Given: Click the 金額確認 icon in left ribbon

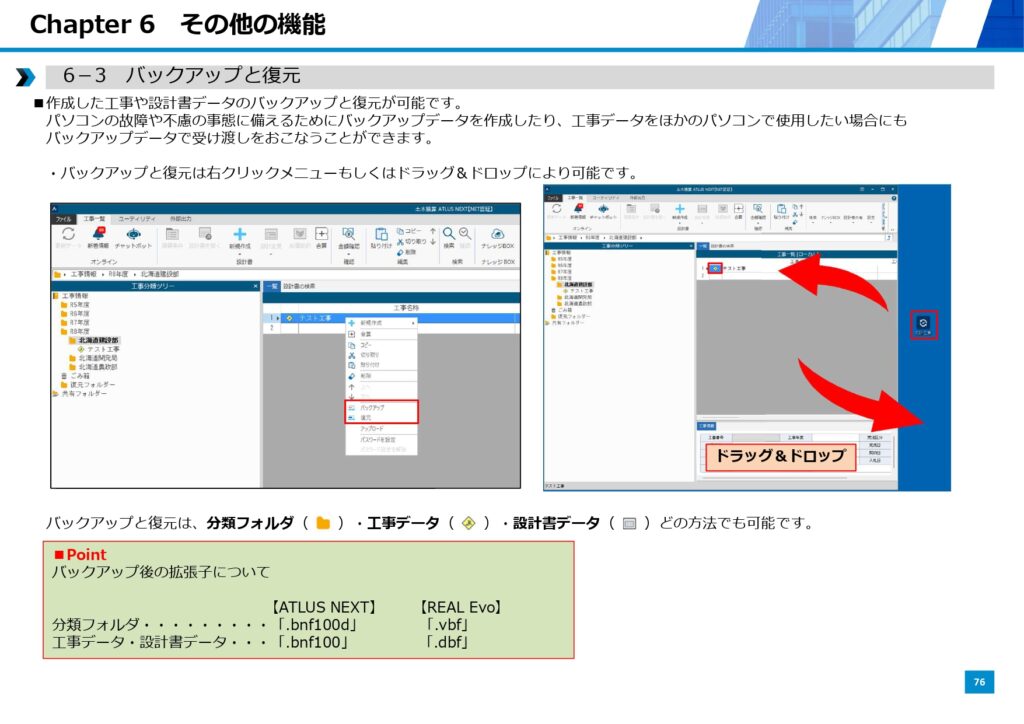Looking at the screenshot, I should [x=349, y=234].
